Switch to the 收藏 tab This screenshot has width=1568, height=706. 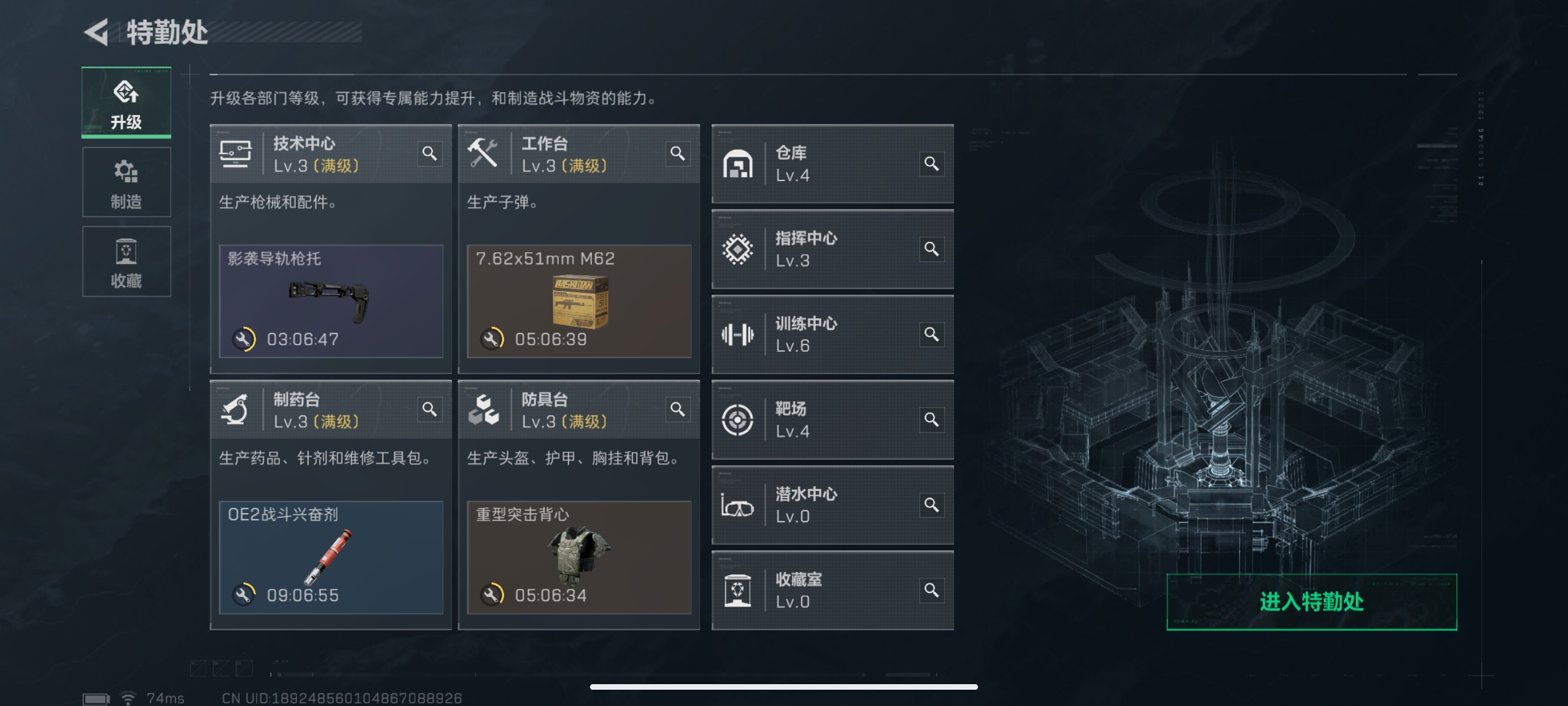[x=127, y=262]
